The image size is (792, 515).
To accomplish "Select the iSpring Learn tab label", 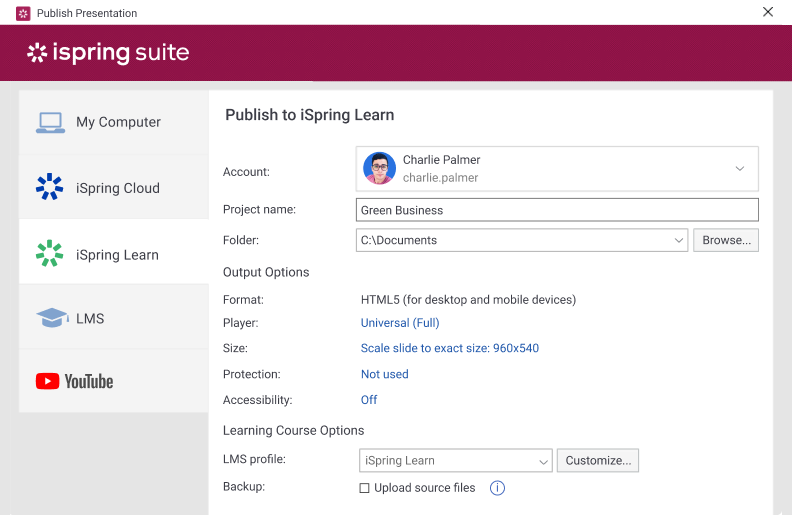I will [117, 255].
